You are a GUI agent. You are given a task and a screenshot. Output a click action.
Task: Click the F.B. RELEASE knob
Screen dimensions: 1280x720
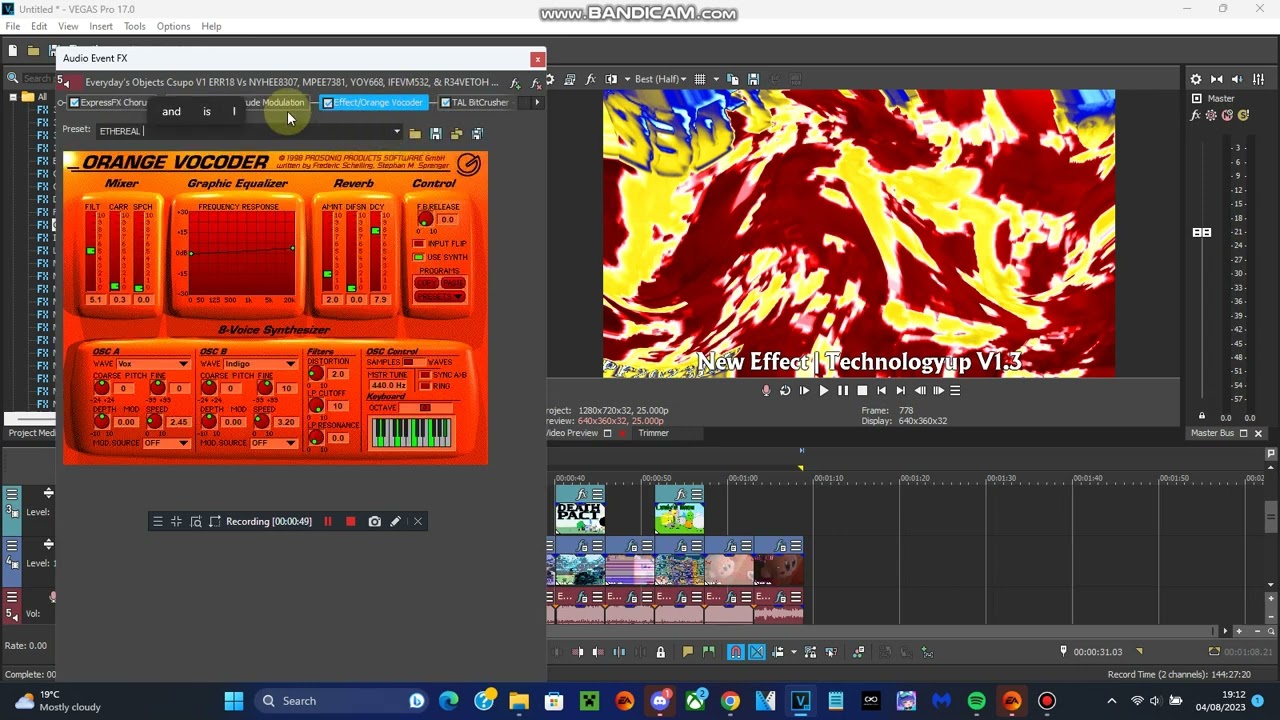click(425, 220)
